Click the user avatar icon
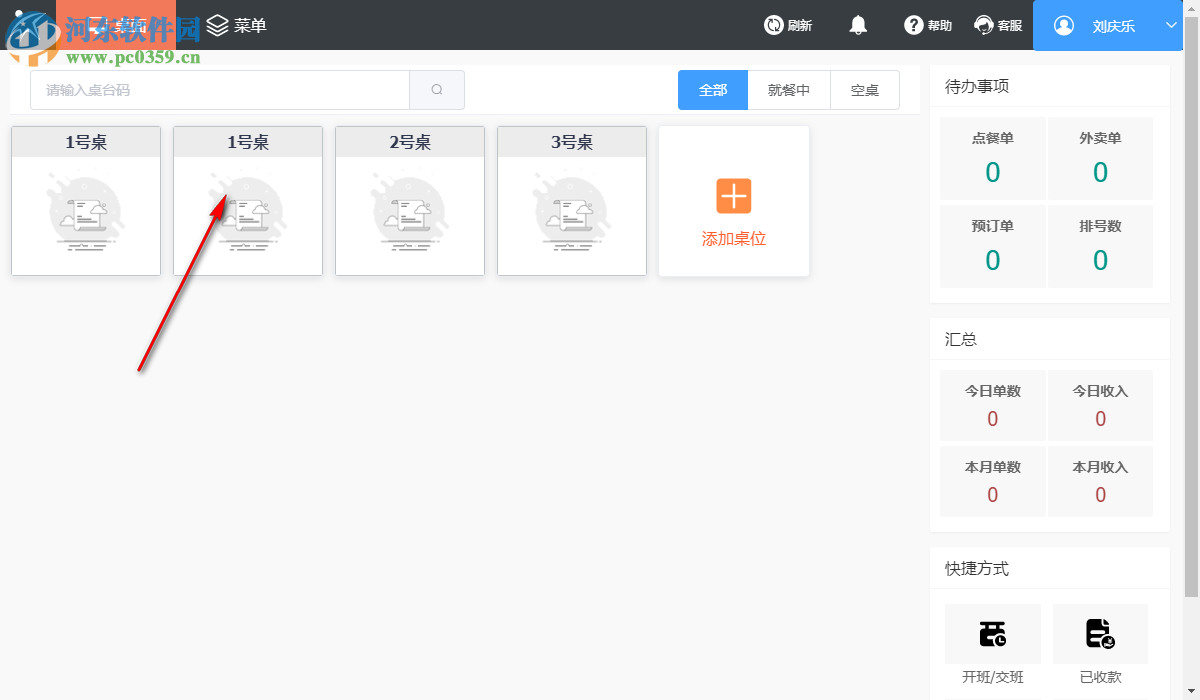 coord(1063,25)
